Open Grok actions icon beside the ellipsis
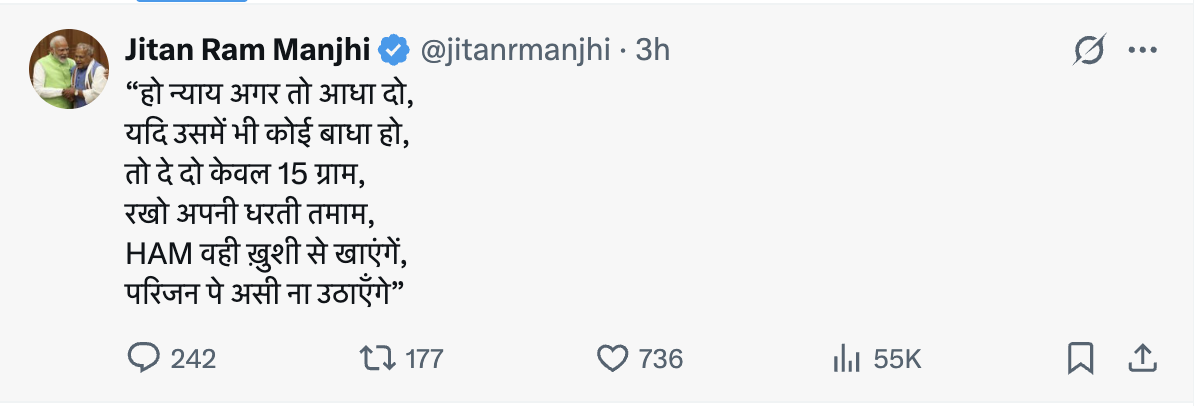The height and width of the screenshot is (406, 1194). click(x=1090, y=49)
